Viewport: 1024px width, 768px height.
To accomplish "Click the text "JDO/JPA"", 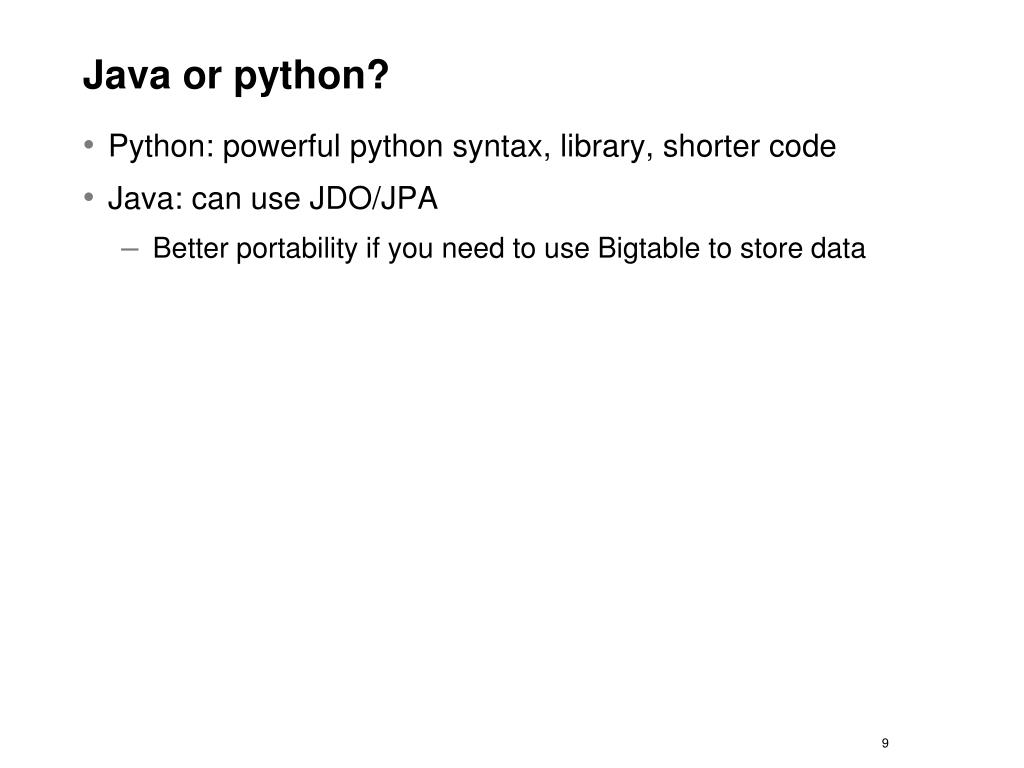I will pyautogui.click(x=373, y=198).
